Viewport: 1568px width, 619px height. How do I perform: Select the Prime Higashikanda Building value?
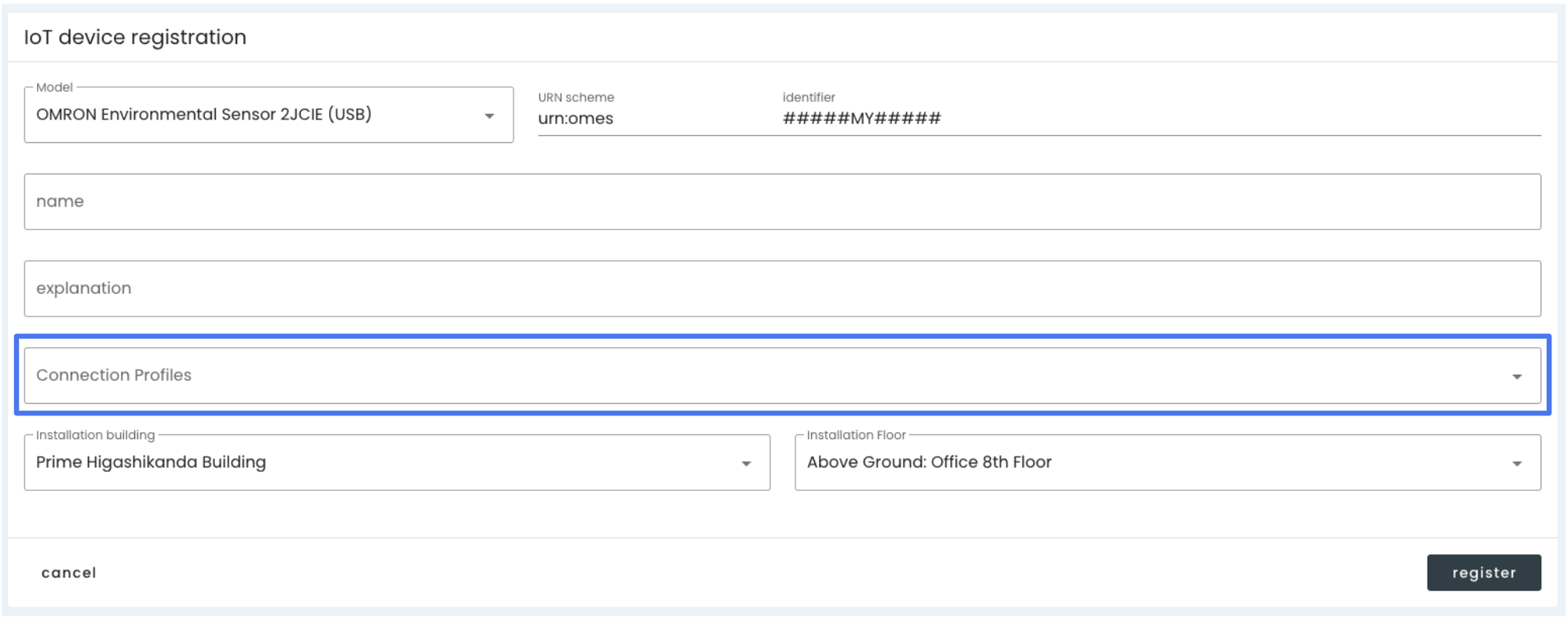pyautogui.click(x=151, y=462)
